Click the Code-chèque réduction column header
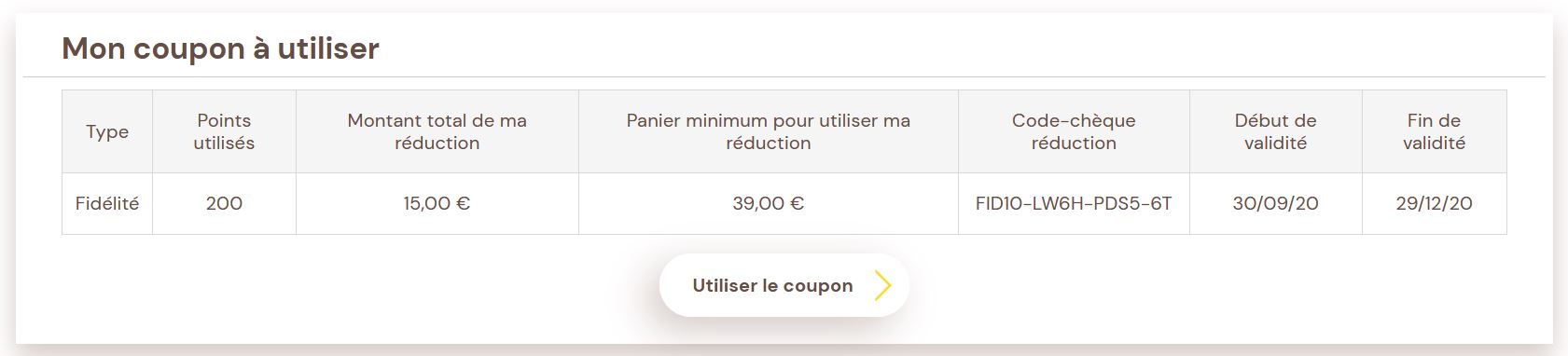Image resolution: width=1568 pixels, height=356 pixels. 1074,131
